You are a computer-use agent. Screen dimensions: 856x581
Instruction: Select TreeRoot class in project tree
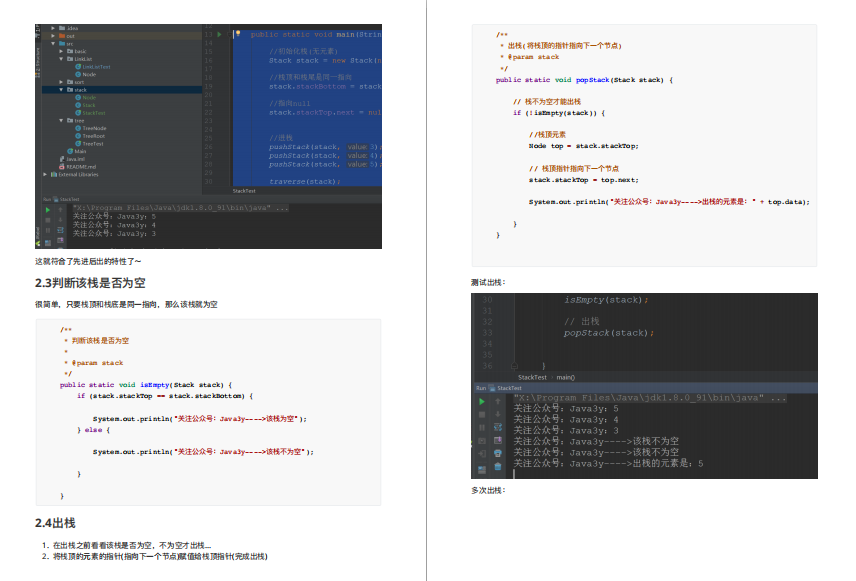point(90,136)
